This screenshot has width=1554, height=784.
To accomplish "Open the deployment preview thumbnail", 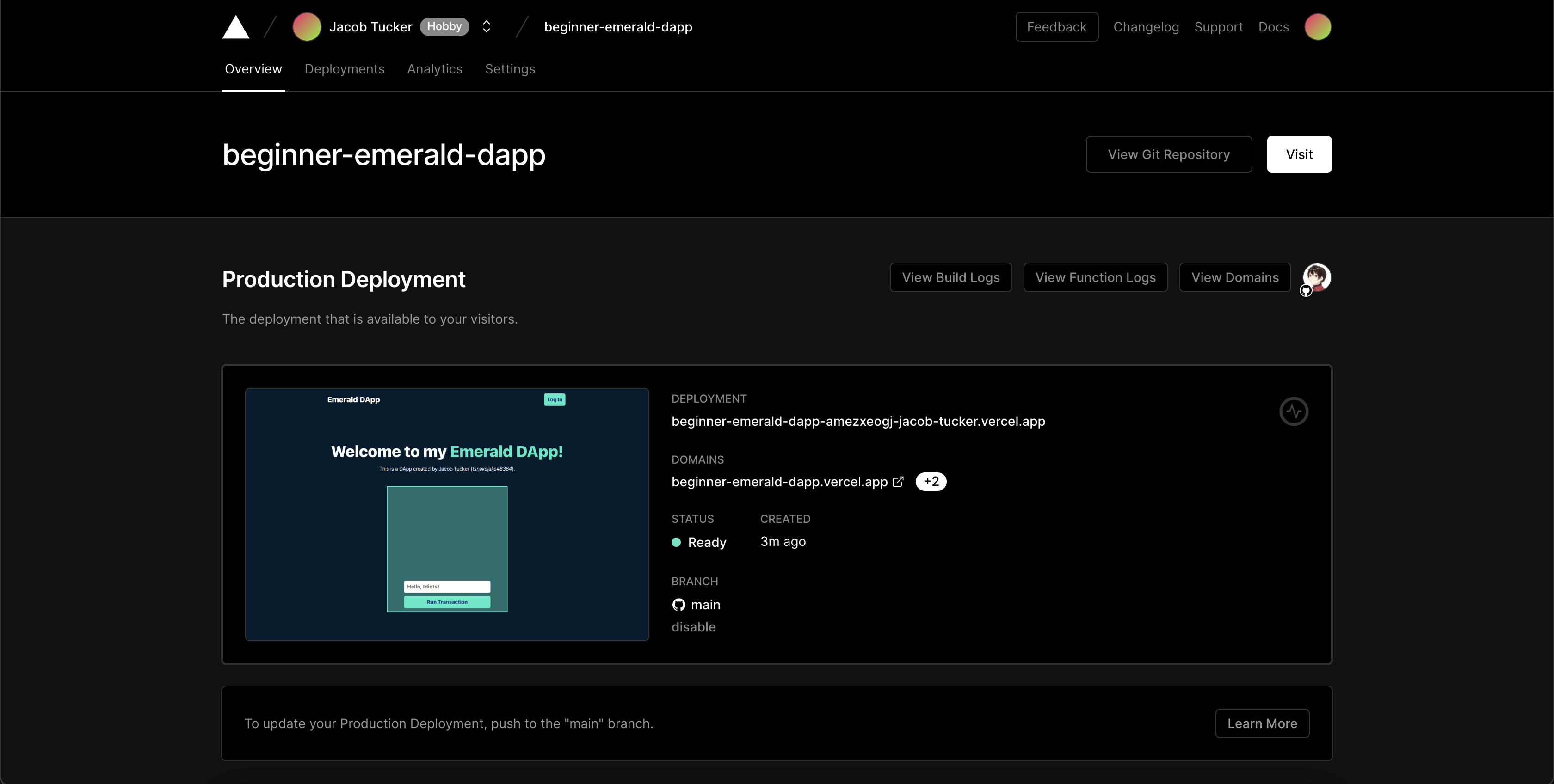I will pyautogui.click(x=447, y=514).
